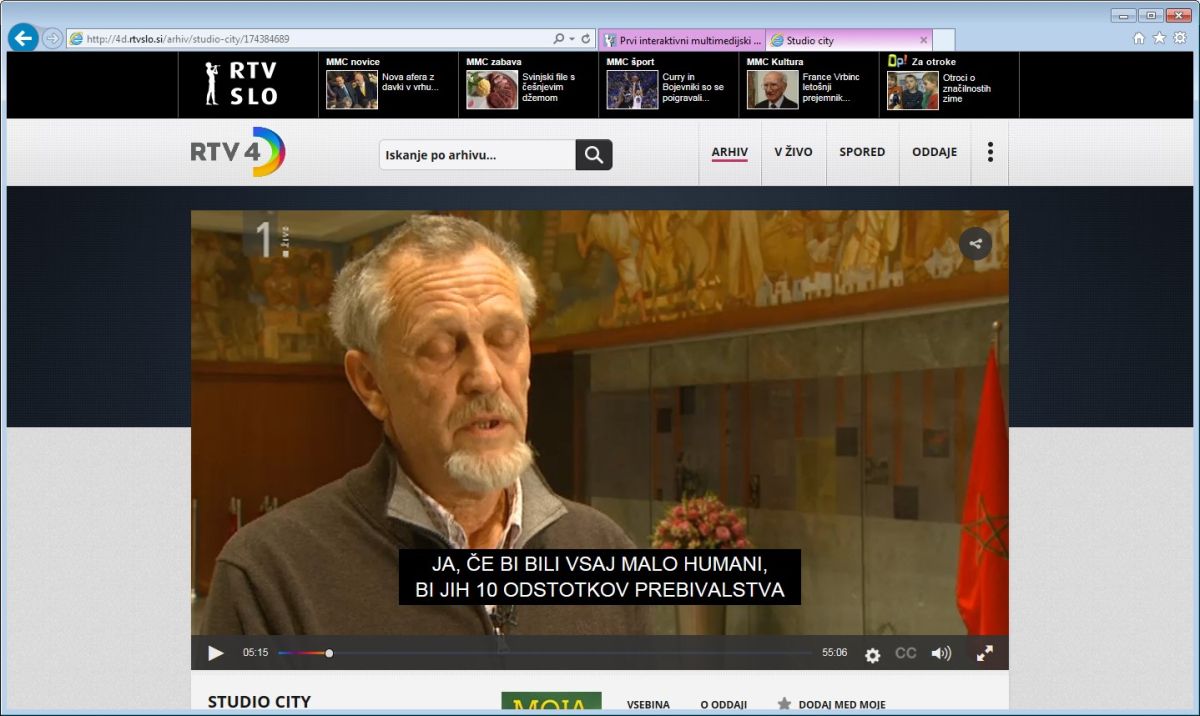
Task: Click the DODAJ MED MOJE button
Action: pyautogui.click(x=831, y=704)
